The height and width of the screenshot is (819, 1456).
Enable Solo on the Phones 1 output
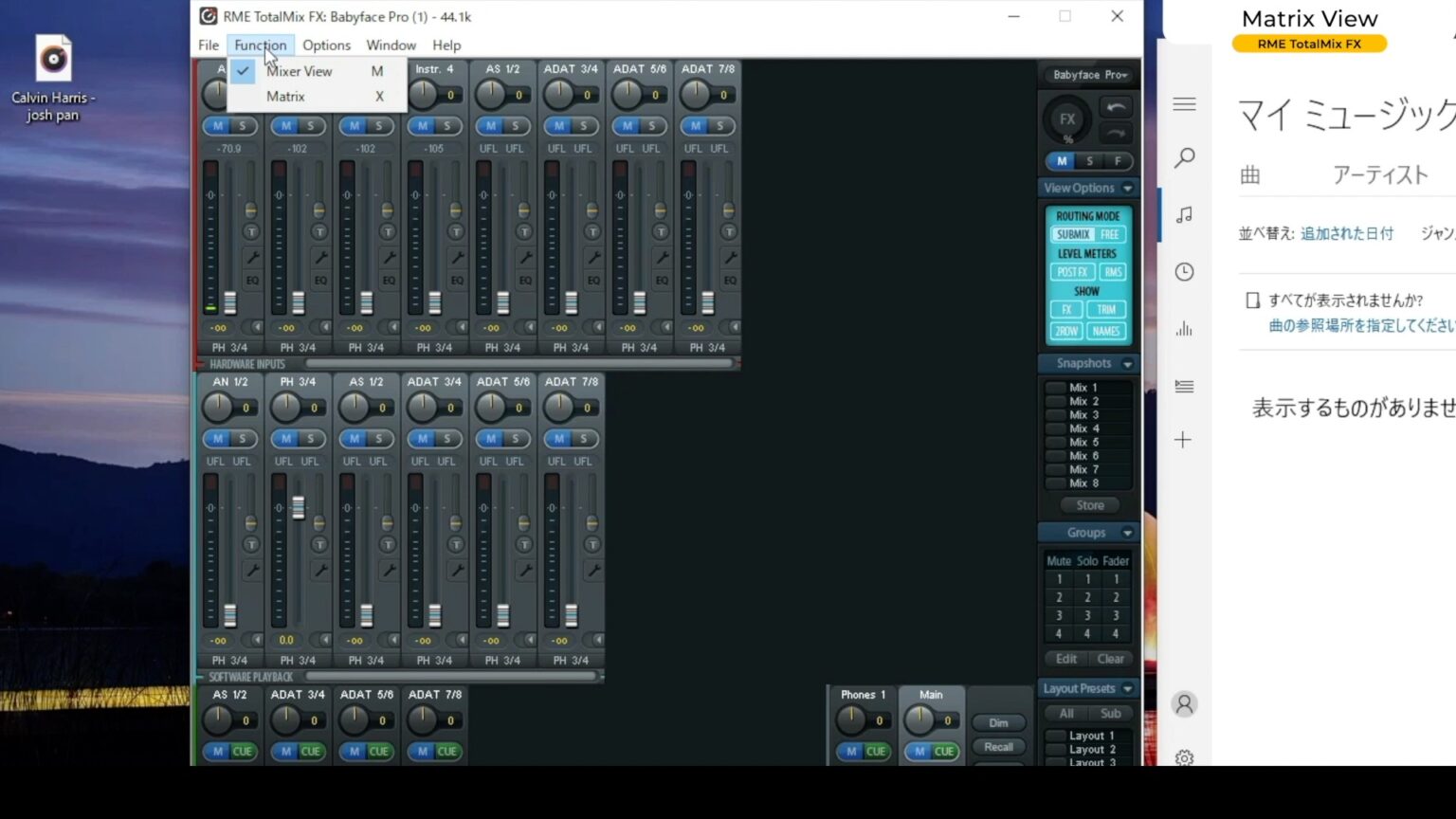point(874,752)
